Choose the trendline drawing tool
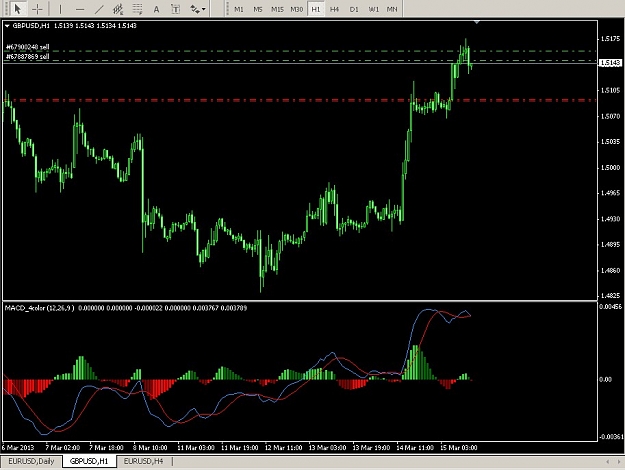Screen dimensions: 625x470 click(x=99, y=9)
